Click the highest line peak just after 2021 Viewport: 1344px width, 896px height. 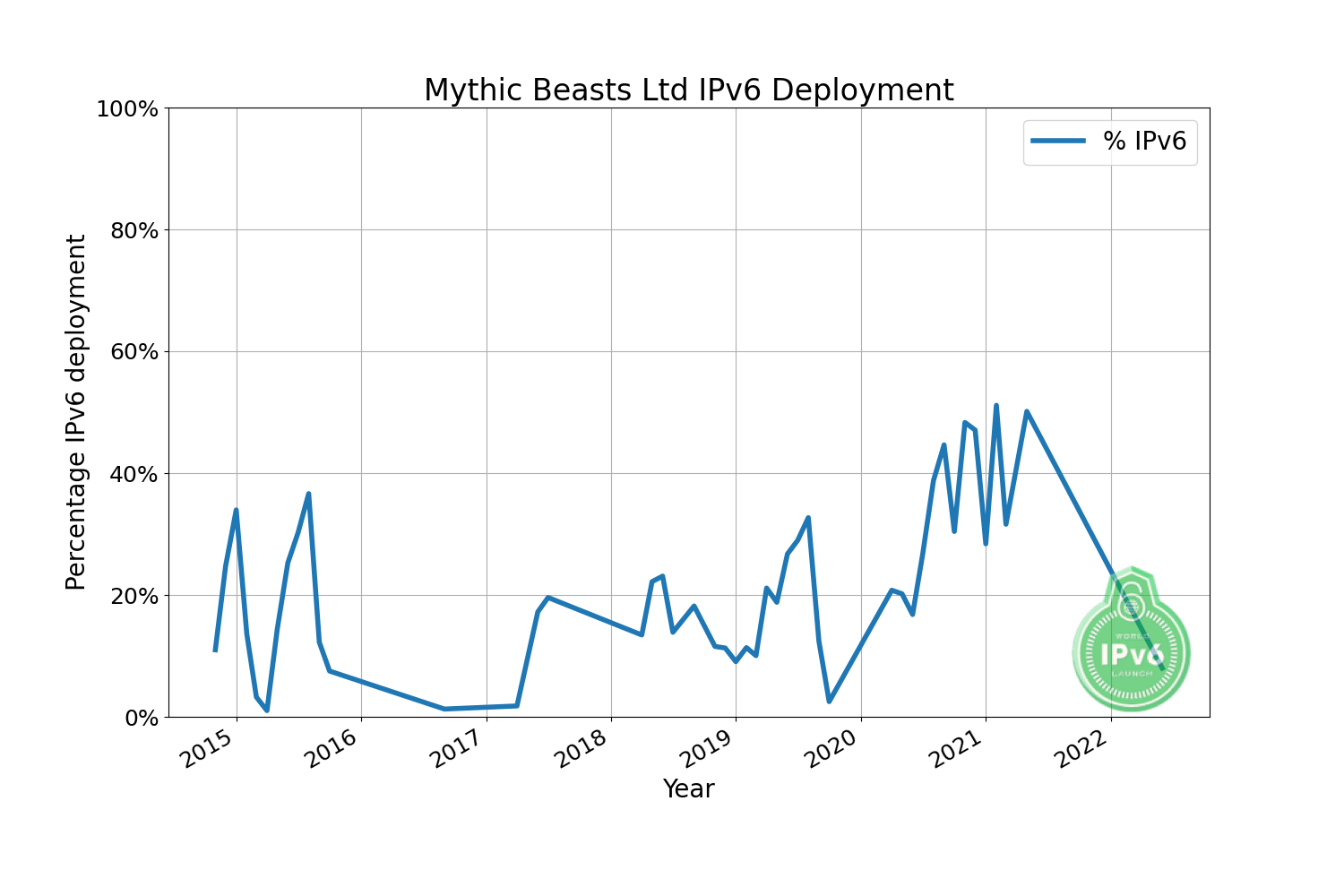pyautogui.click(x=995, y=406)
